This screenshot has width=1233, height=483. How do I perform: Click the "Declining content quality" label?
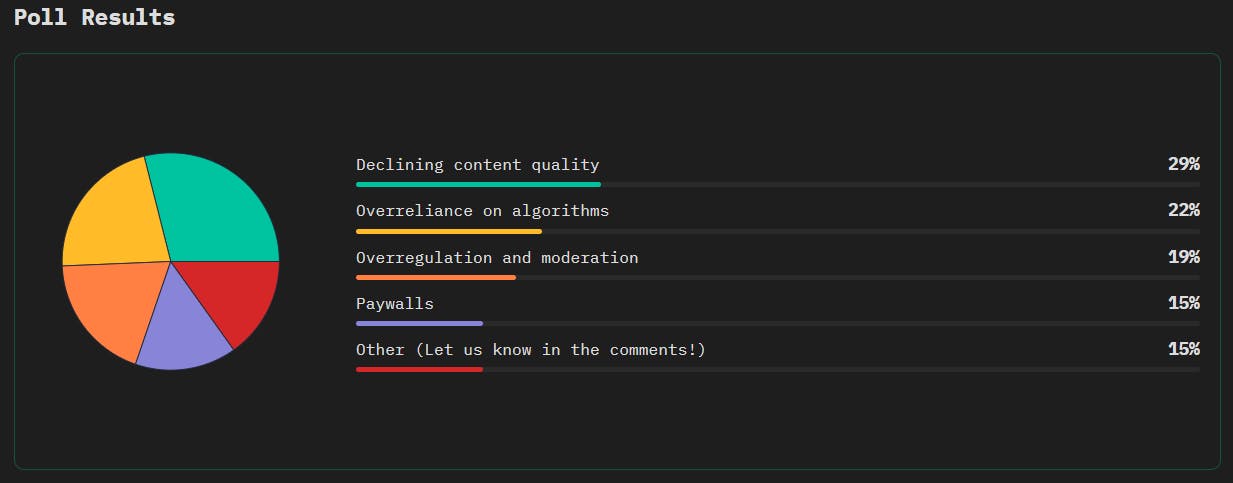pyautogui.click(x=478, y=165)
